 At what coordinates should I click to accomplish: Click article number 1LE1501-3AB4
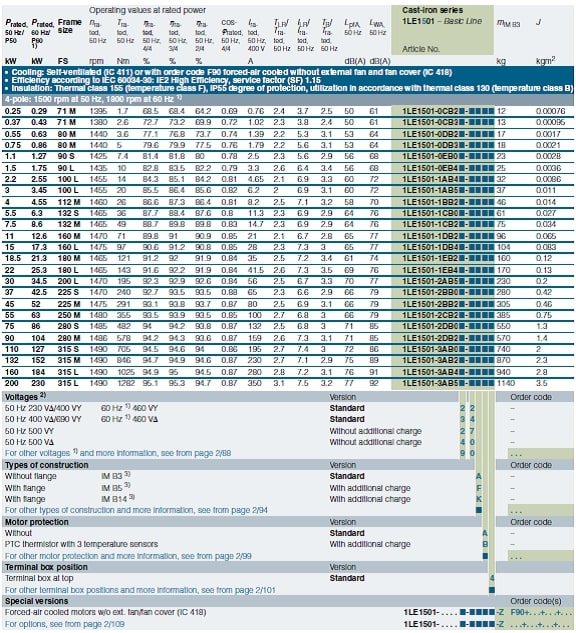click(430, 372)
